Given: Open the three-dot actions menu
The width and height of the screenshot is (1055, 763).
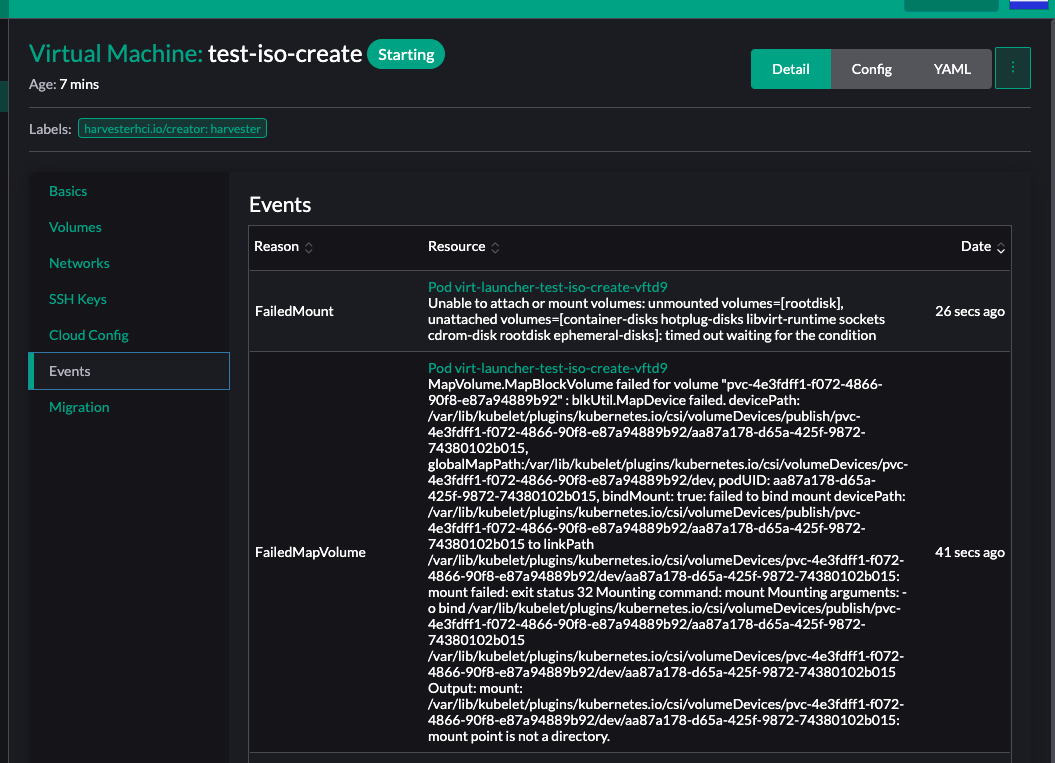Looking at the screenshot, I should pyautogui.click(x=1013, y=68).
